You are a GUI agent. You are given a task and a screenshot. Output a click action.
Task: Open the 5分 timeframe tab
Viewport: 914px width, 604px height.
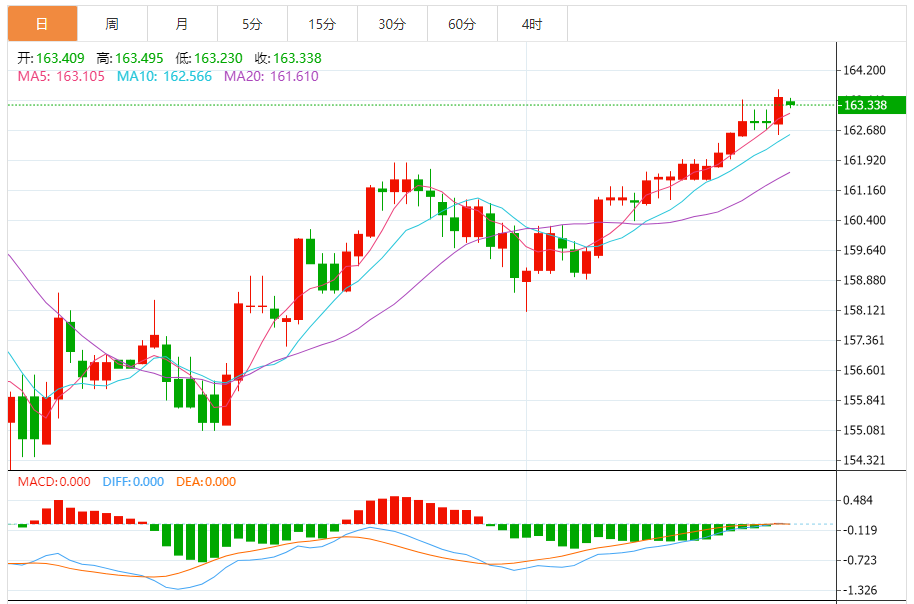[x=252, y=24]
